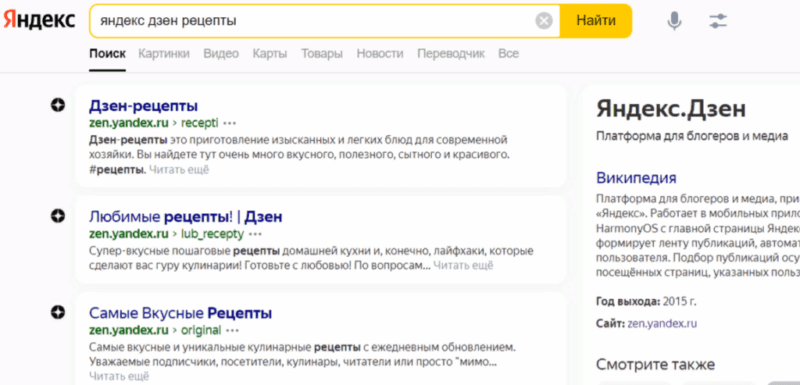Open the Карты tab
Viewport: 800px width, 385px height.
[270, 54]
